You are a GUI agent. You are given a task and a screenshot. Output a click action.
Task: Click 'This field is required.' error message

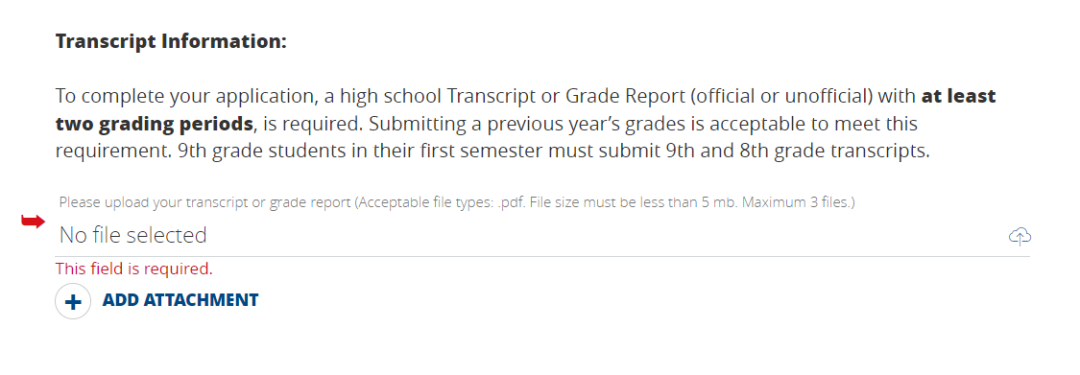coord(134,269)
